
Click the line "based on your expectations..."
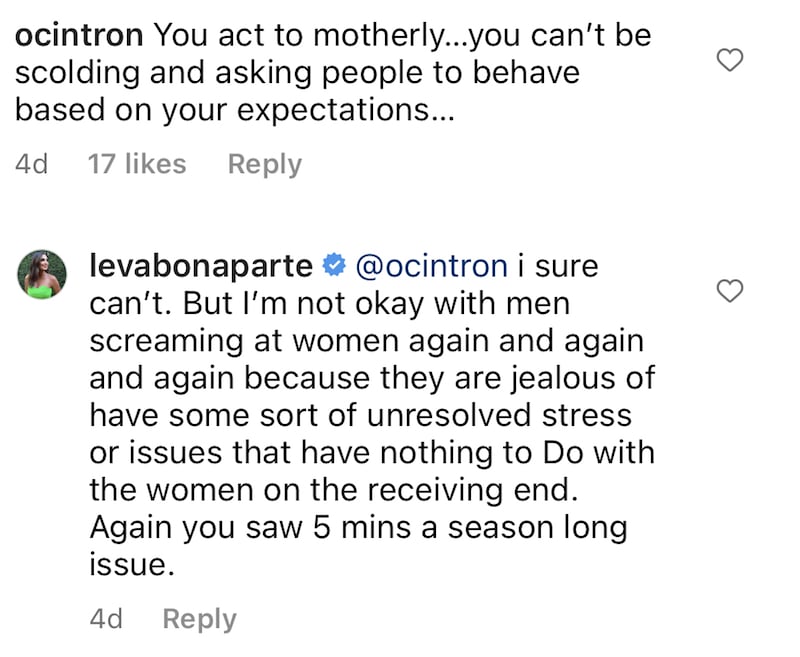[234, 110]
